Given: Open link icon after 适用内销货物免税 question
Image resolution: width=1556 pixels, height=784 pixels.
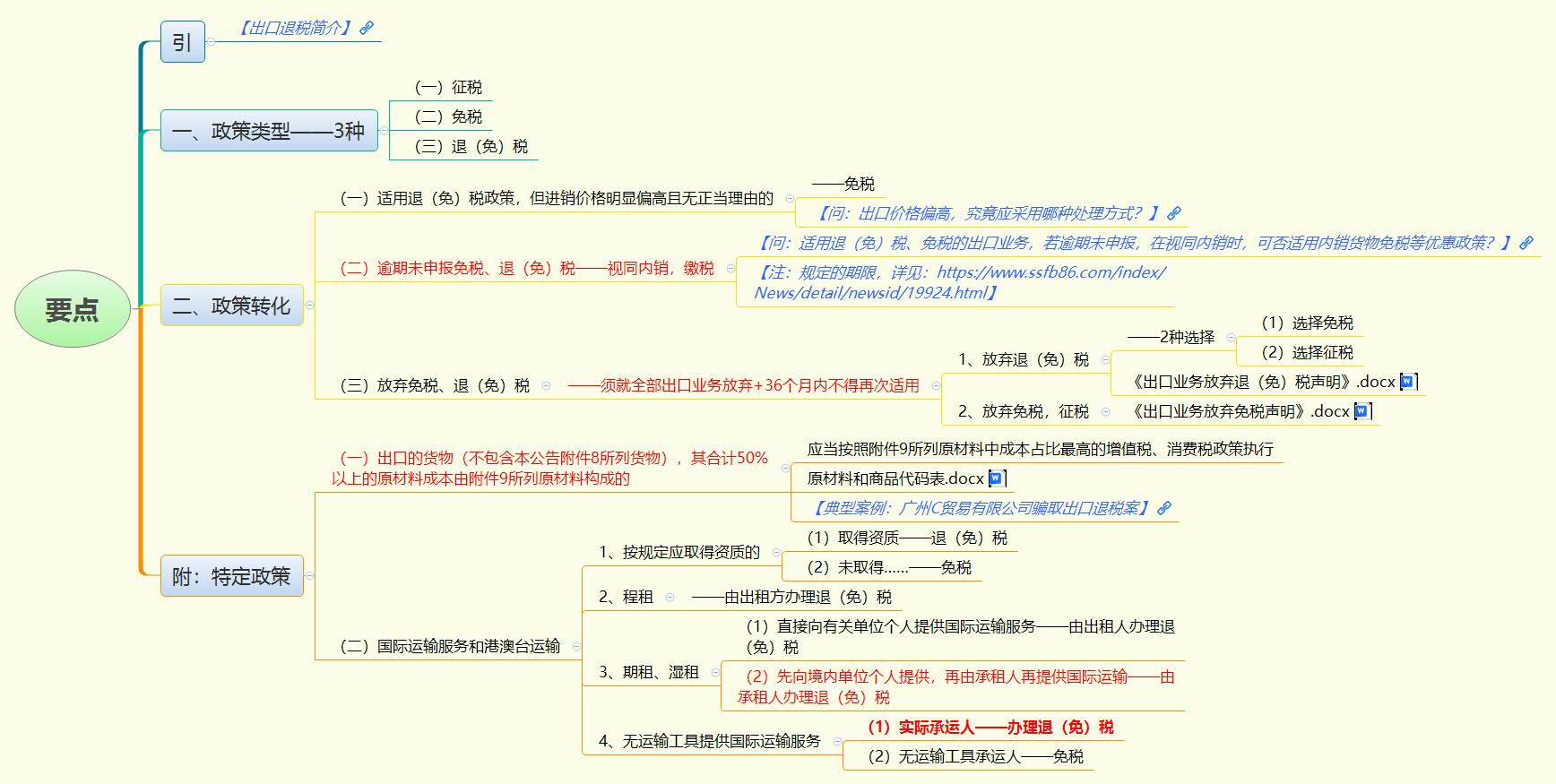Looking at the screenshot, I should pyautogui.click(x=1526, y=243).
